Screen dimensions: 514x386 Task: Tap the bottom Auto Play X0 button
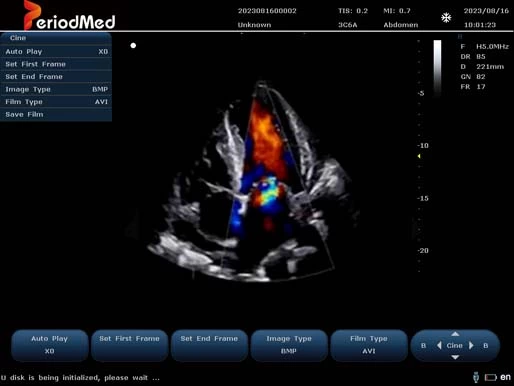50,345
